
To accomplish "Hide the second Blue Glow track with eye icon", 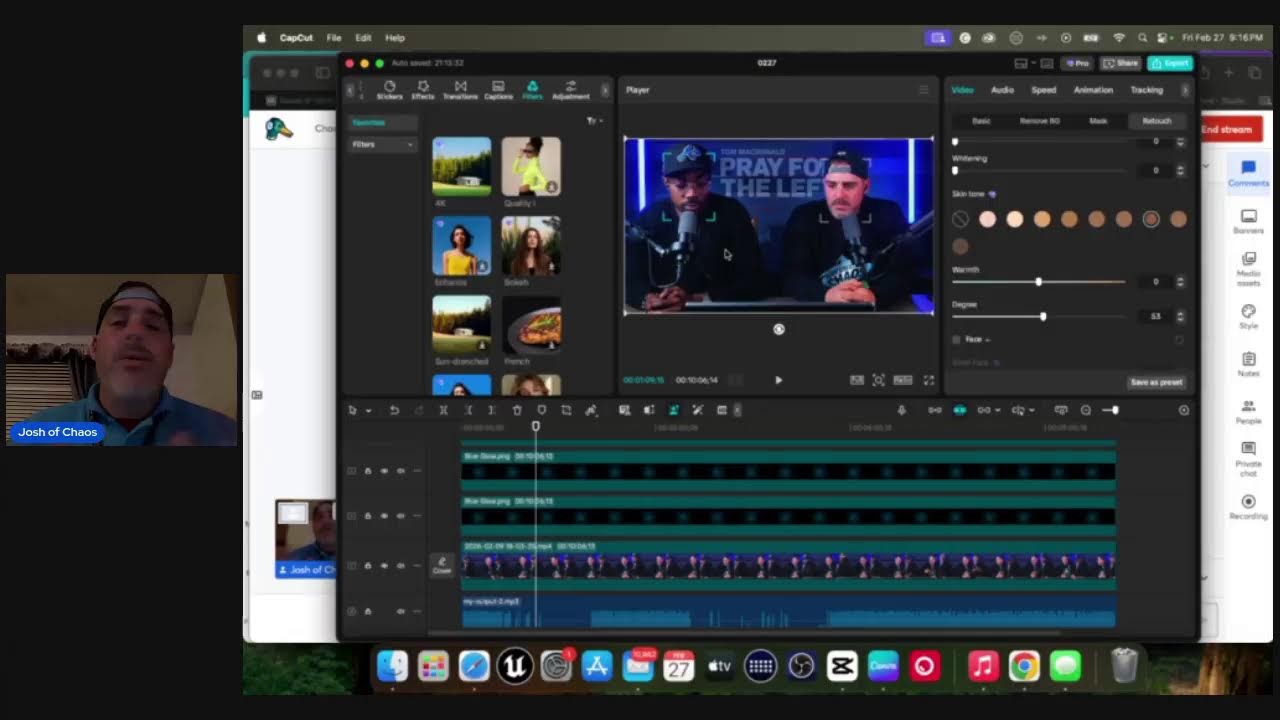I will point(384,516).
